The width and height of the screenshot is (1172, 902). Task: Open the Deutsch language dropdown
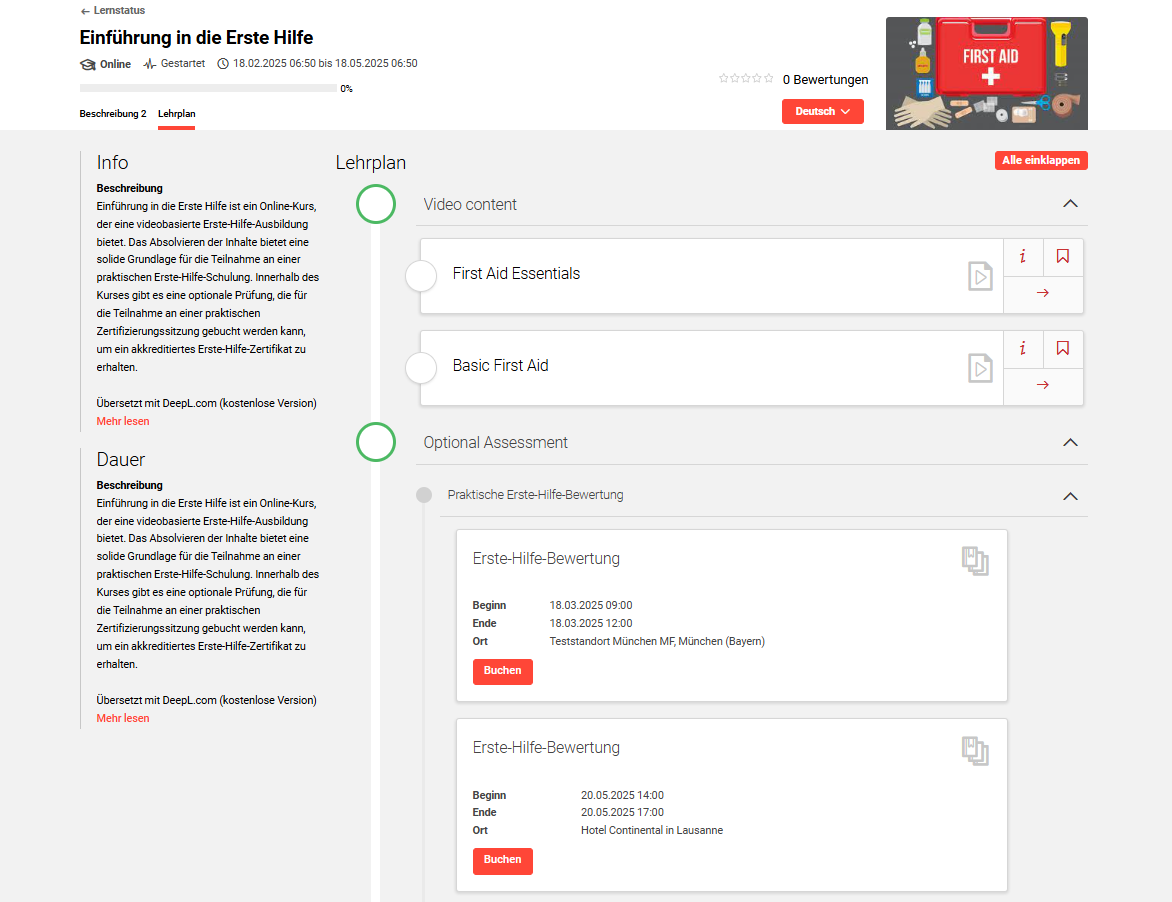pyautogui.click(x=822, y=112)
